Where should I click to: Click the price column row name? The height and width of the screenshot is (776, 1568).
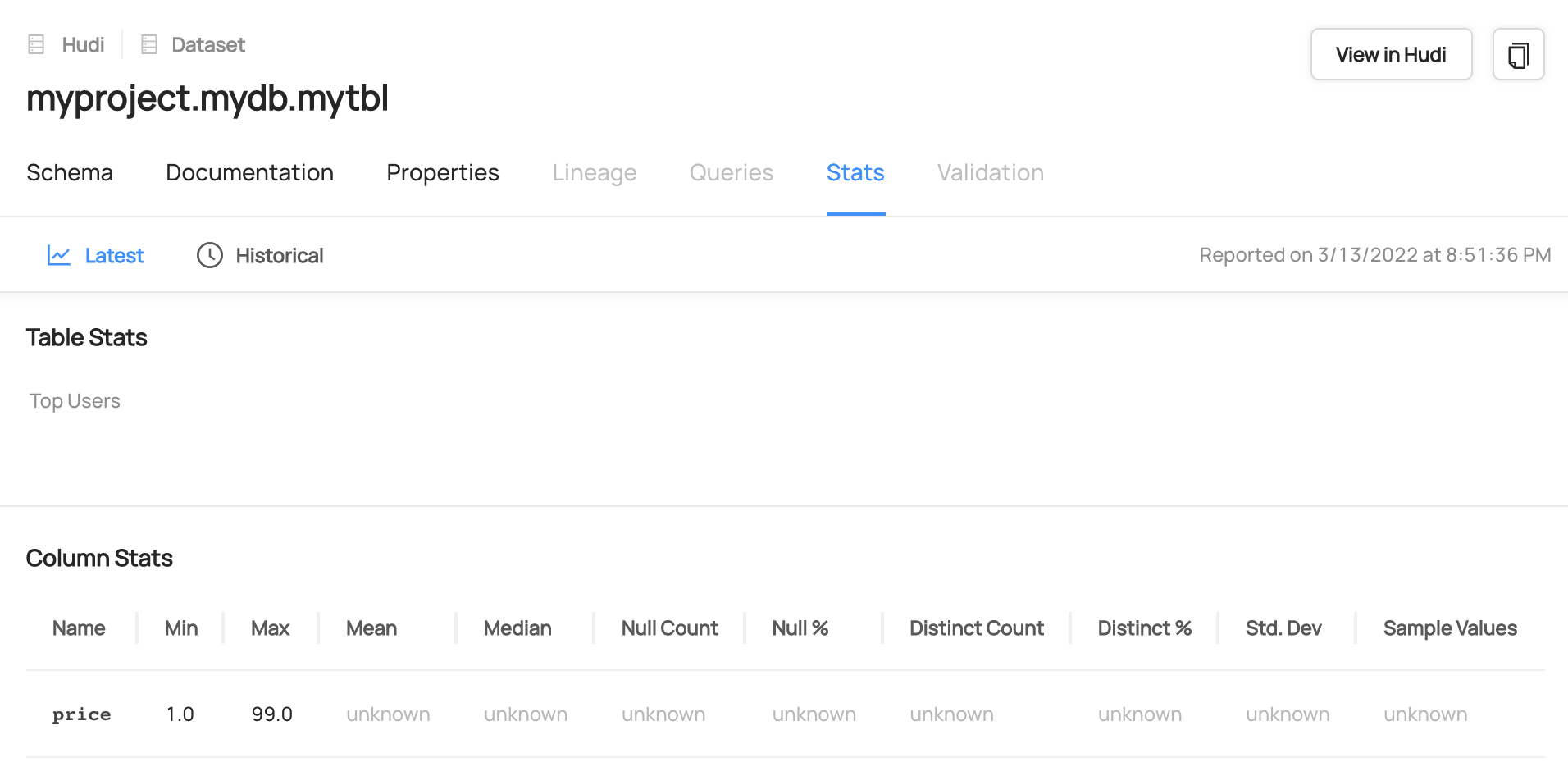click(81, 714)
